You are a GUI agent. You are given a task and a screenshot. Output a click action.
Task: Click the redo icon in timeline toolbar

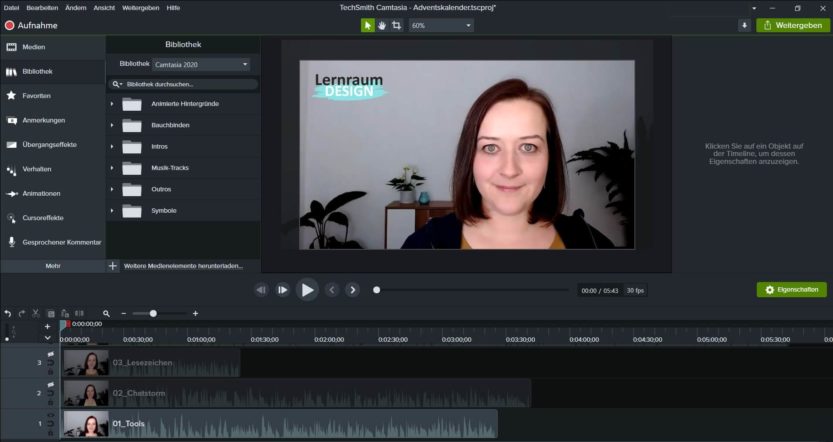(x=22, y=314)
